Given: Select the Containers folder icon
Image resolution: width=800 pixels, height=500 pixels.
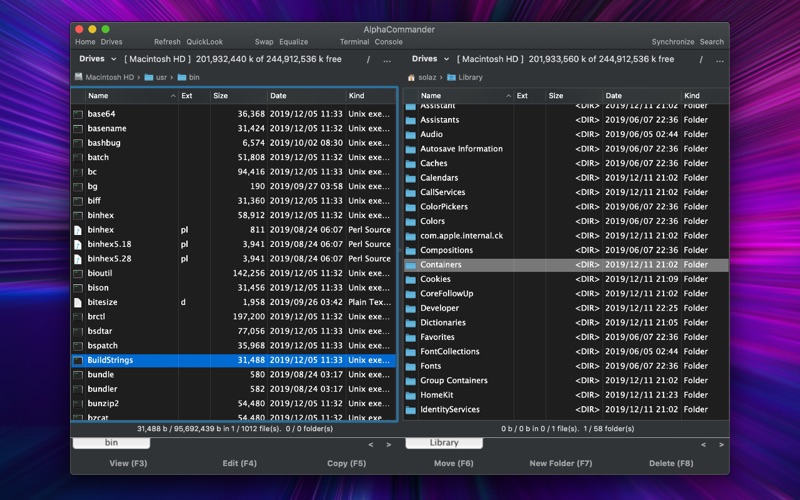Looking at the screenshot, I should (410, 265).
